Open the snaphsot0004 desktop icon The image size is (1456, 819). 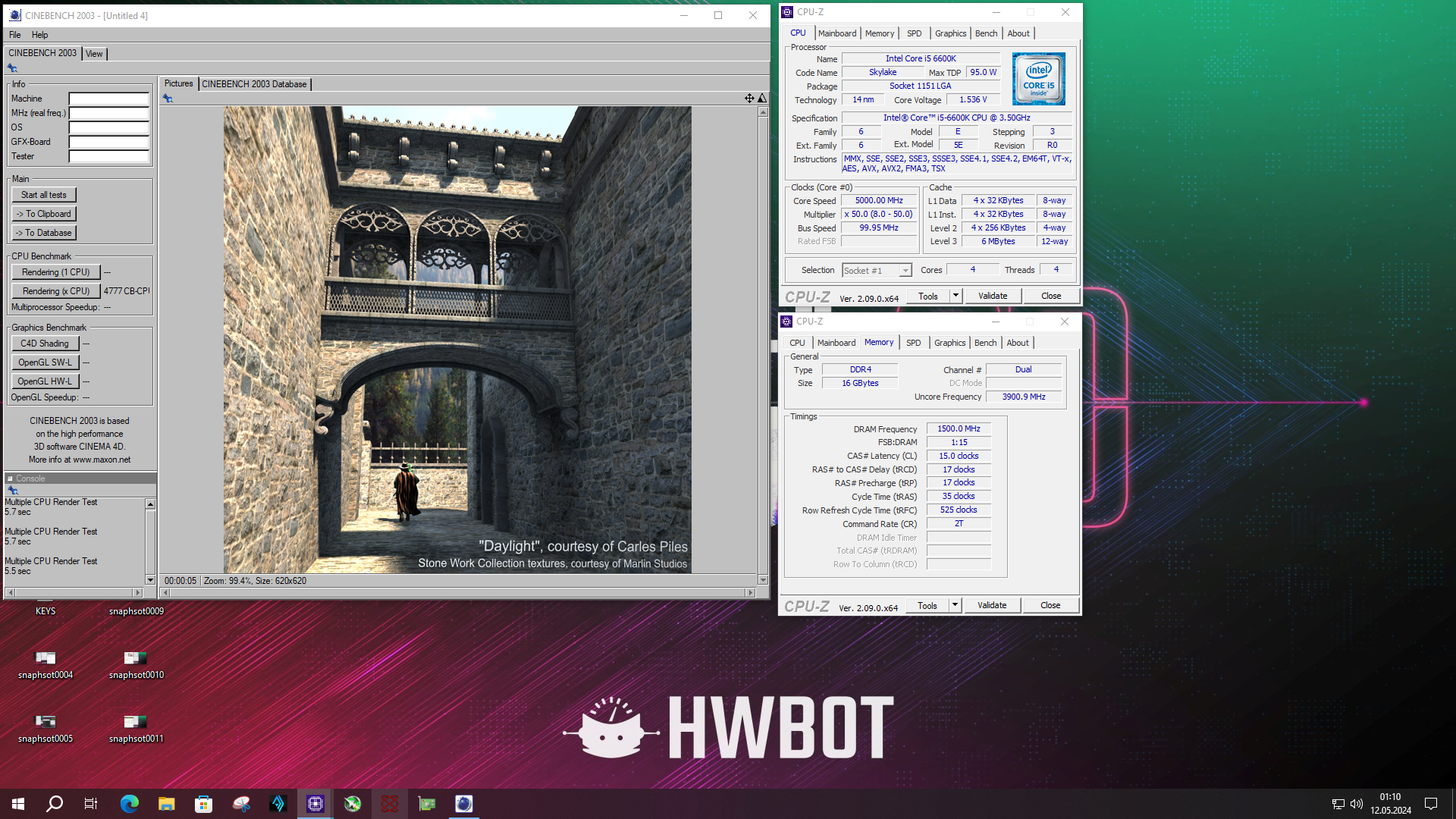(45, 664)
